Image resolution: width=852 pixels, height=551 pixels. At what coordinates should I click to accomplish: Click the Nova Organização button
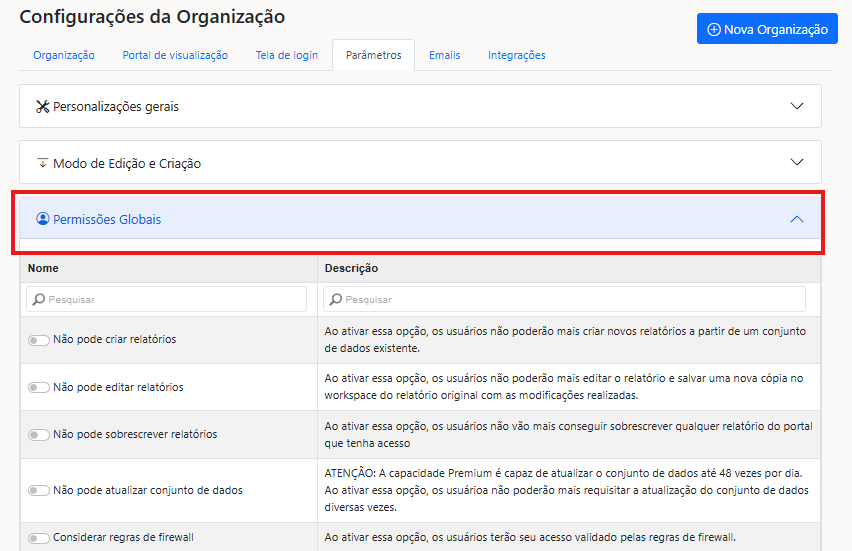767,29
